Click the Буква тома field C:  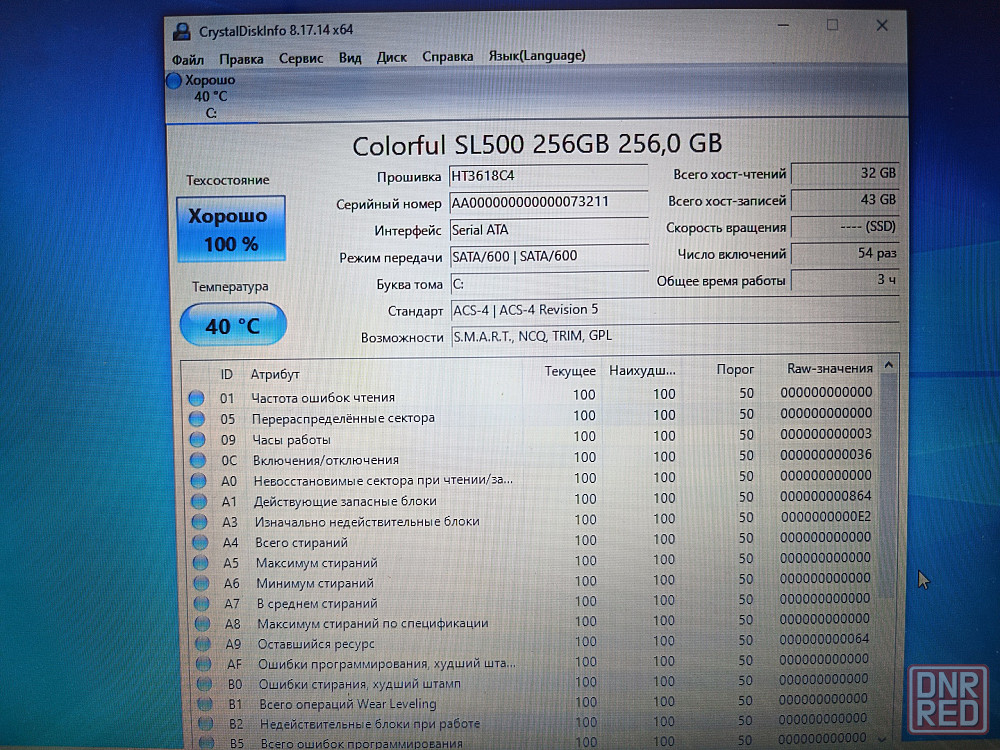coord(549,283)
